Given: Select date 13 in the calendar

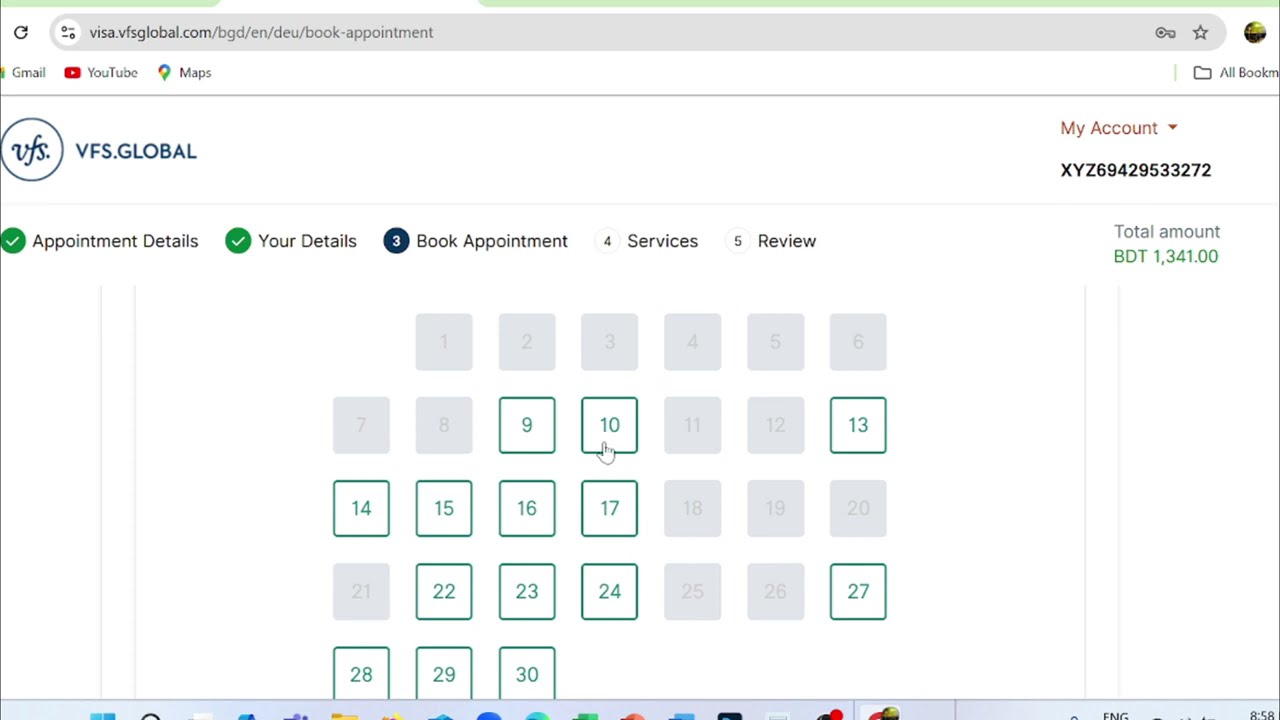Looking at the screenshot, I should 858,425.
